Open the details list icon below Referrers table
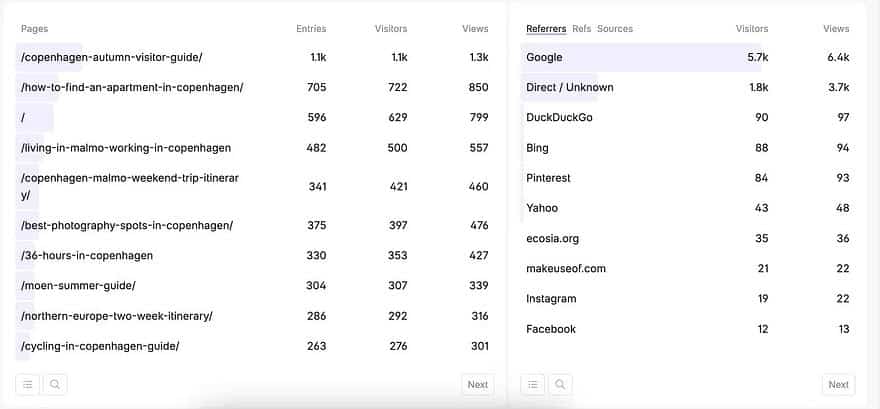 [x=534, y=384]
